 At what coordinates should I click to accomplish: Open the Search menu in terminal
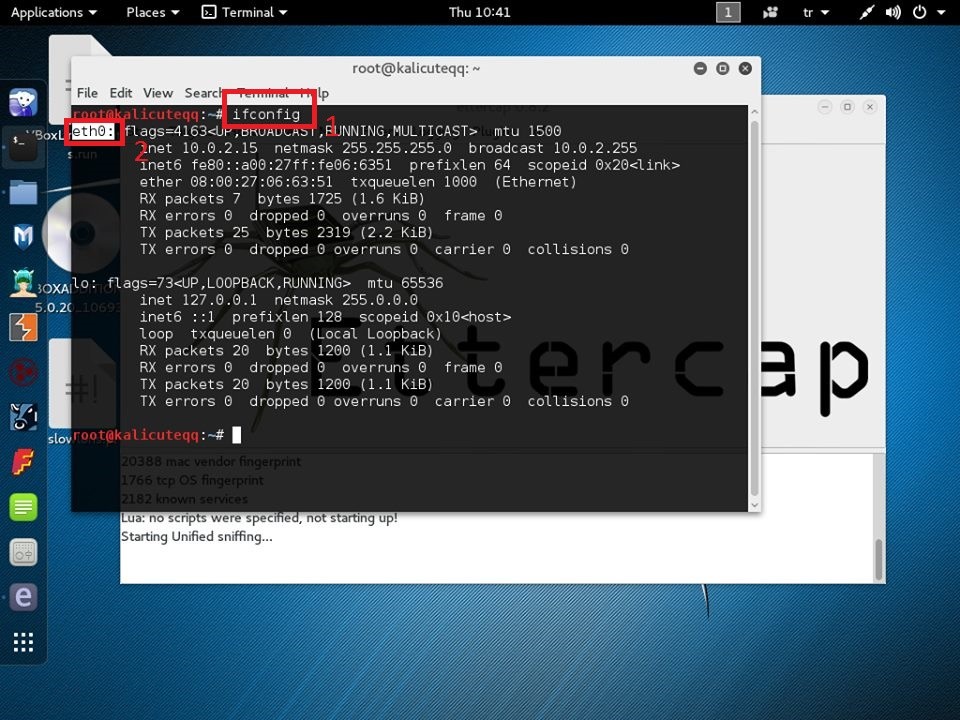pyautogui.click(x=203, y=93)
